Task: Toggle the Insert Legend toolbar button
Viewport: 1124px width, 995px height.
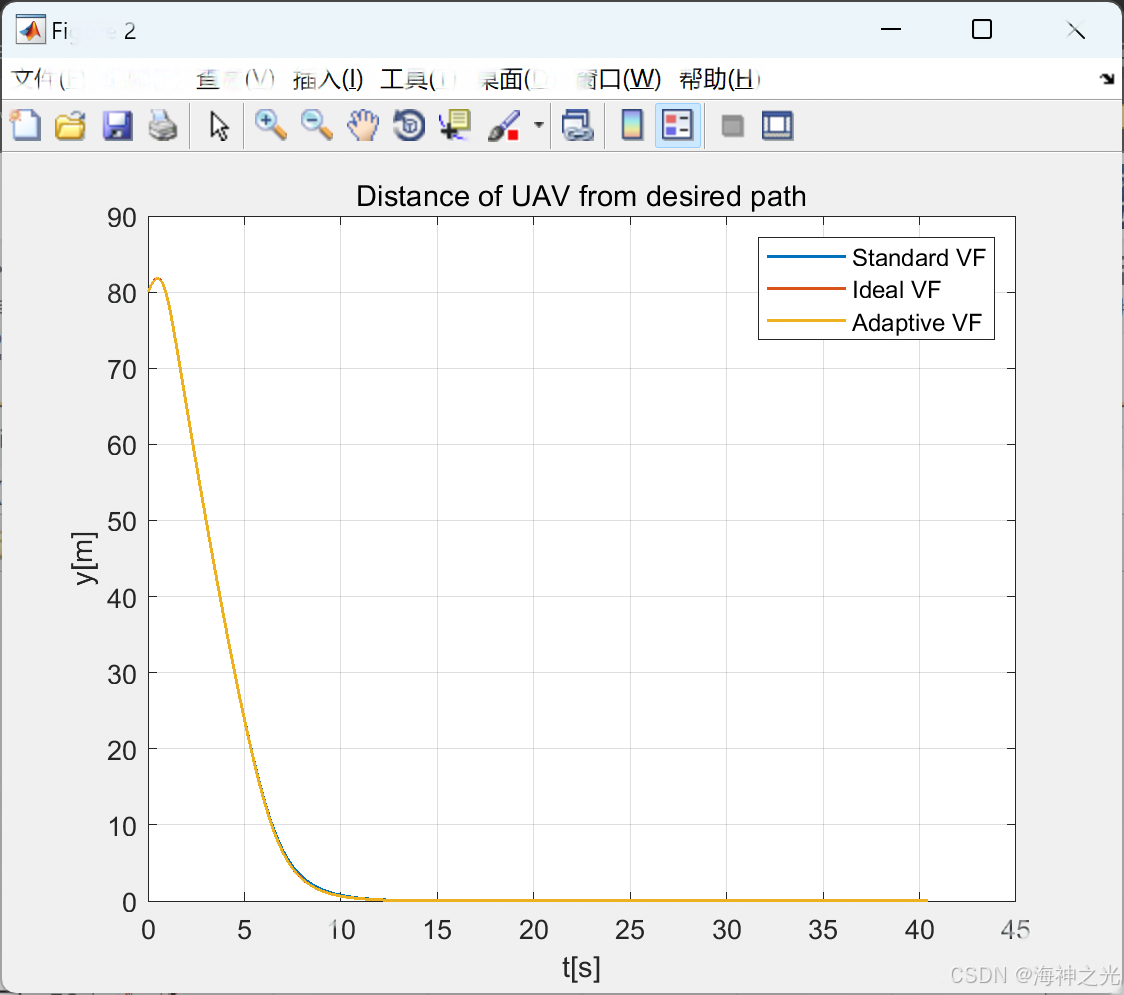Action: tap(677, 125)
